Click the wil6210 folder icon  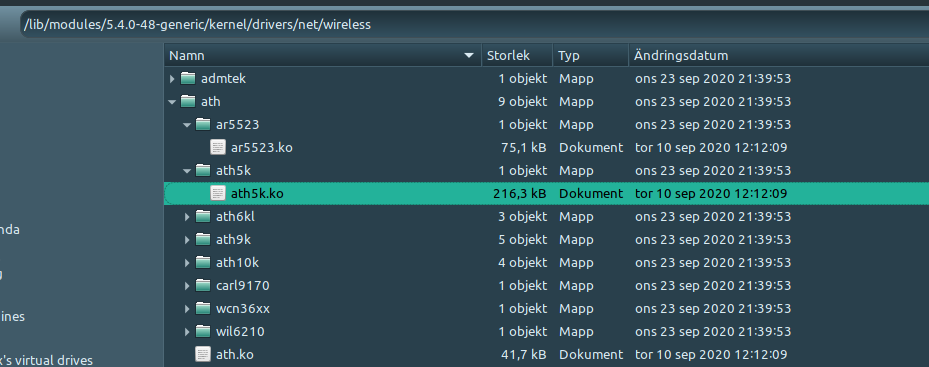pos(203,331)
